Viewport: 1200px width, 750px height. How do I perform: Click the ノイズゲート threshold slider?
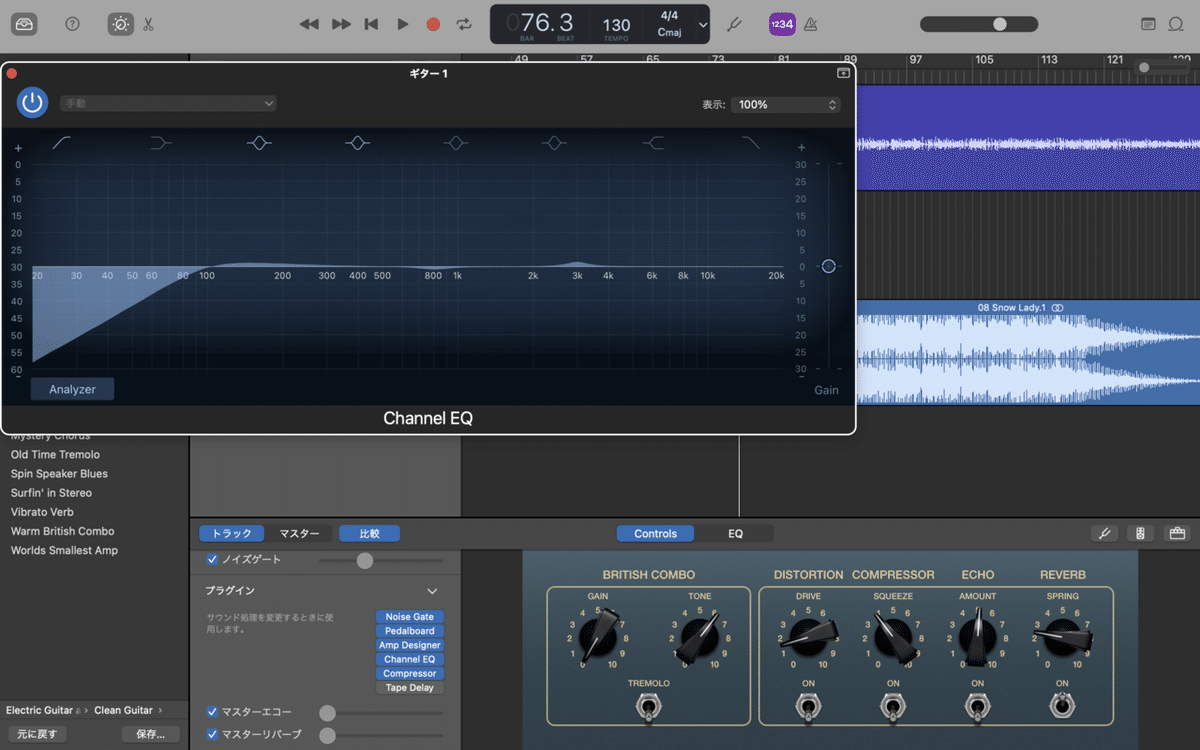pos(380,561)
